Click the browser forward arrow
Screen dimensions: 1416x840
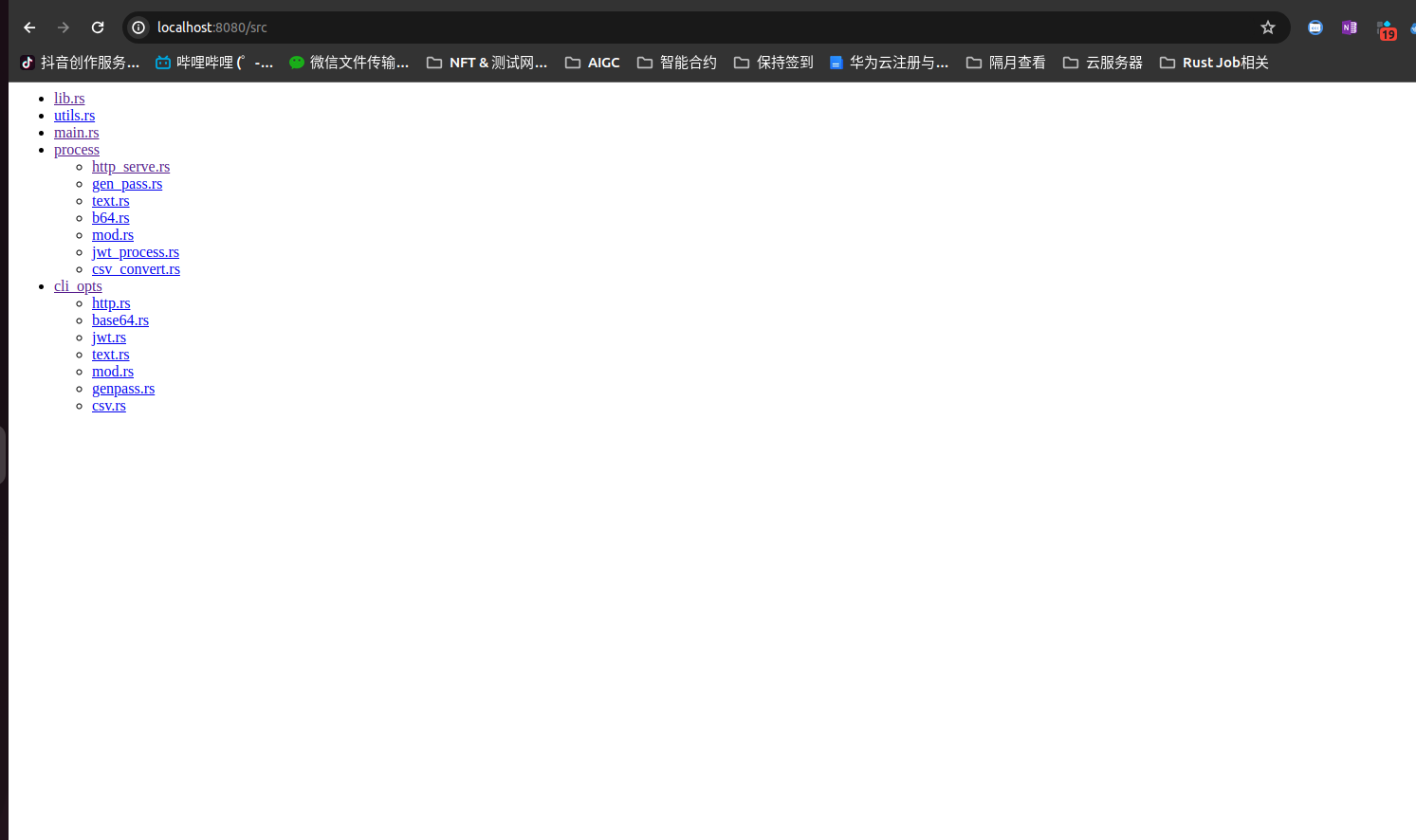(x=64, y=27)
